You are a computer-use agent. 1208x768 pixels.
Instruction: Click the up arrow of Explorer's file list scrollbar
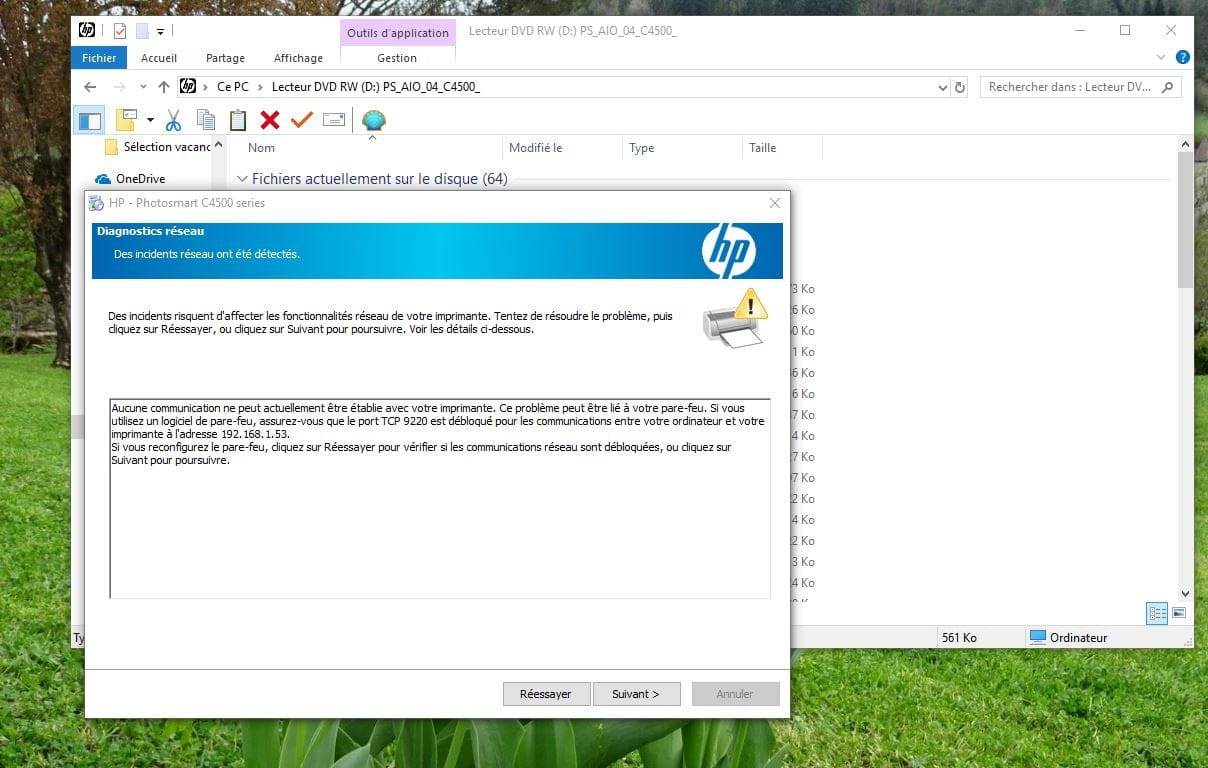tap(1185, 145)
